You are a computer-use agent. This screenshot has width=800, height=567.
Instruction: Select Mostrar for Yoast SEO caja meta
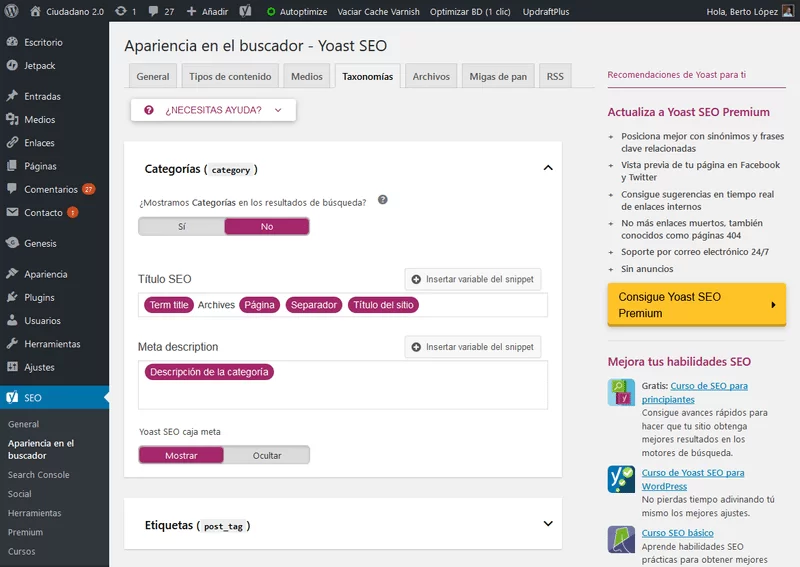[181, 455]
